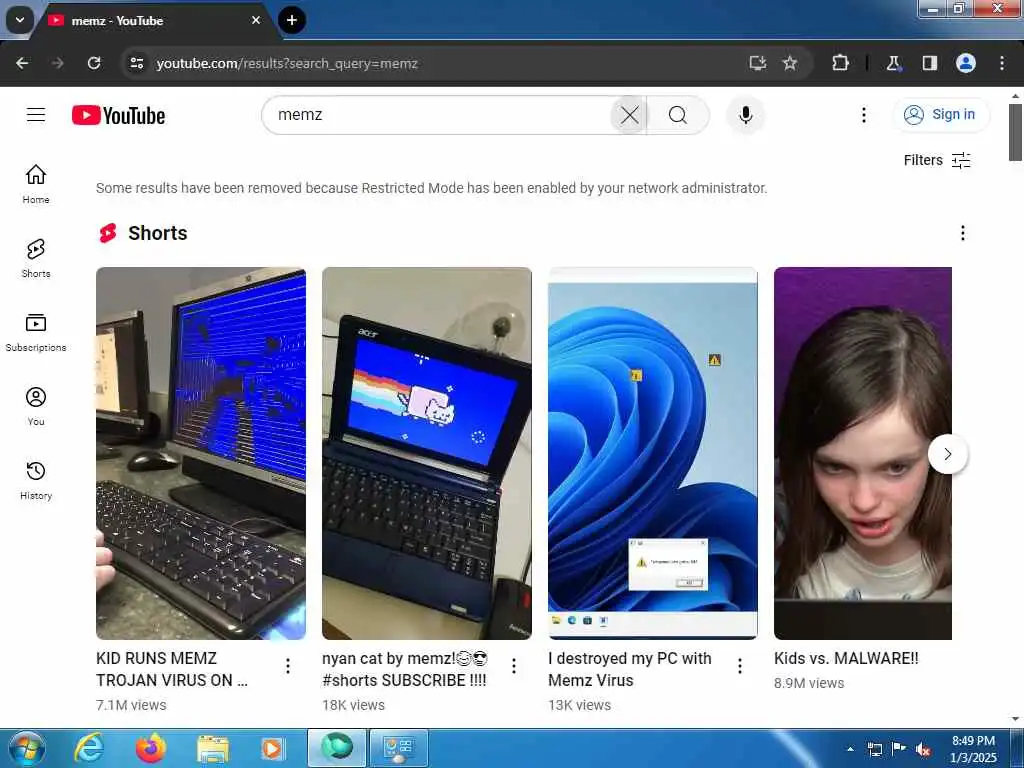Open Action Center flag icon
Screen dimensions: 1024x768
tap(899, 749)
